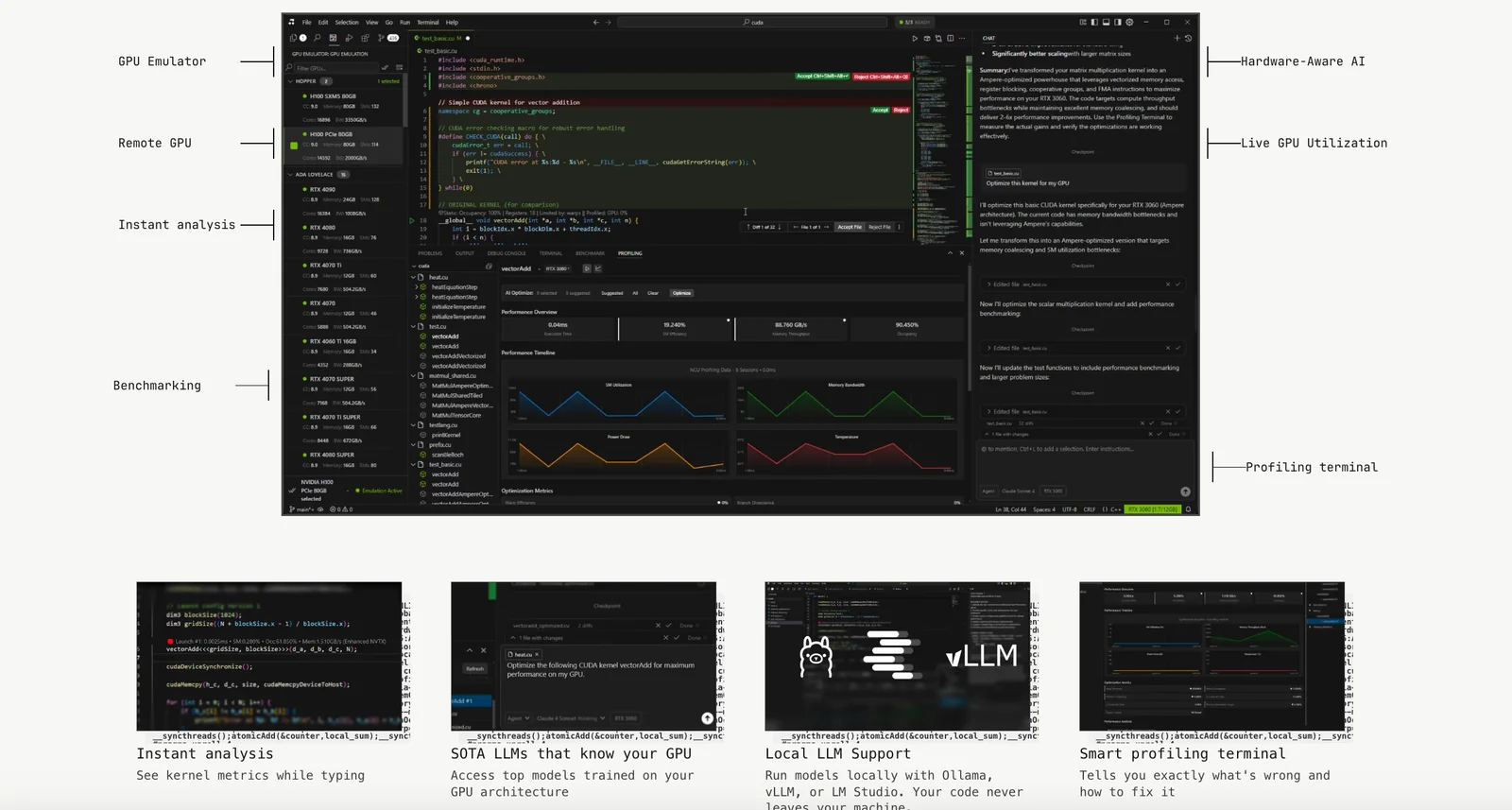Send the chat message with the arrow button

[x=1185, y=491]
